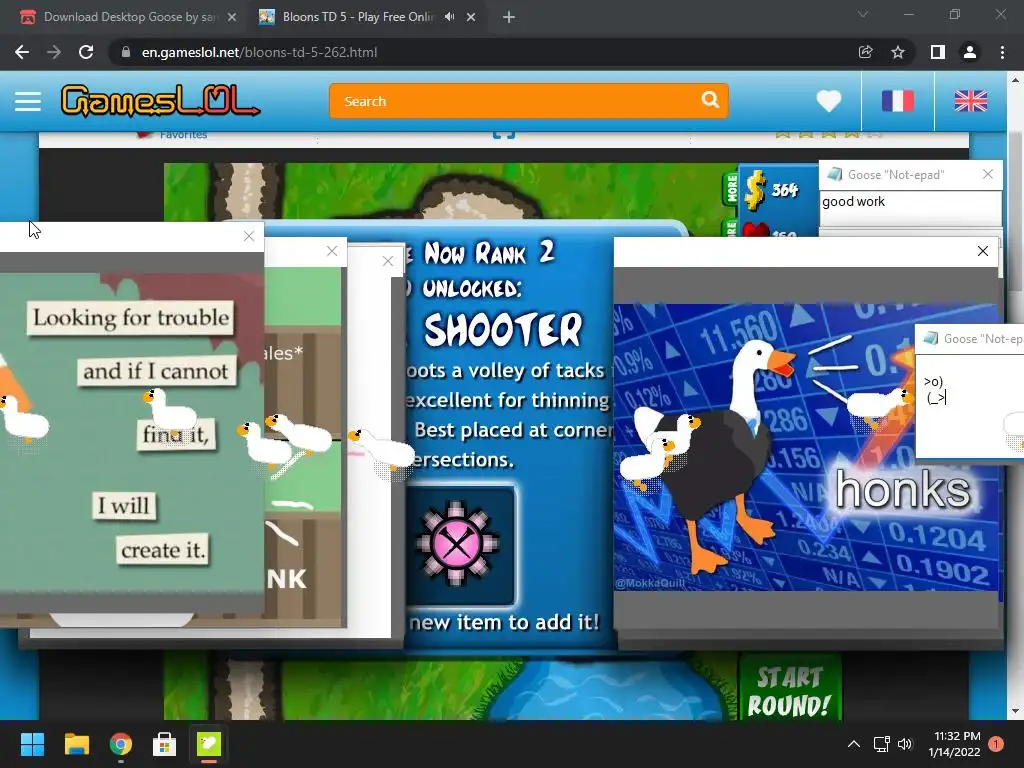The image size is (1024, 768).
Task: Click the "create it." caption
Action: click(x=163, y=550)
